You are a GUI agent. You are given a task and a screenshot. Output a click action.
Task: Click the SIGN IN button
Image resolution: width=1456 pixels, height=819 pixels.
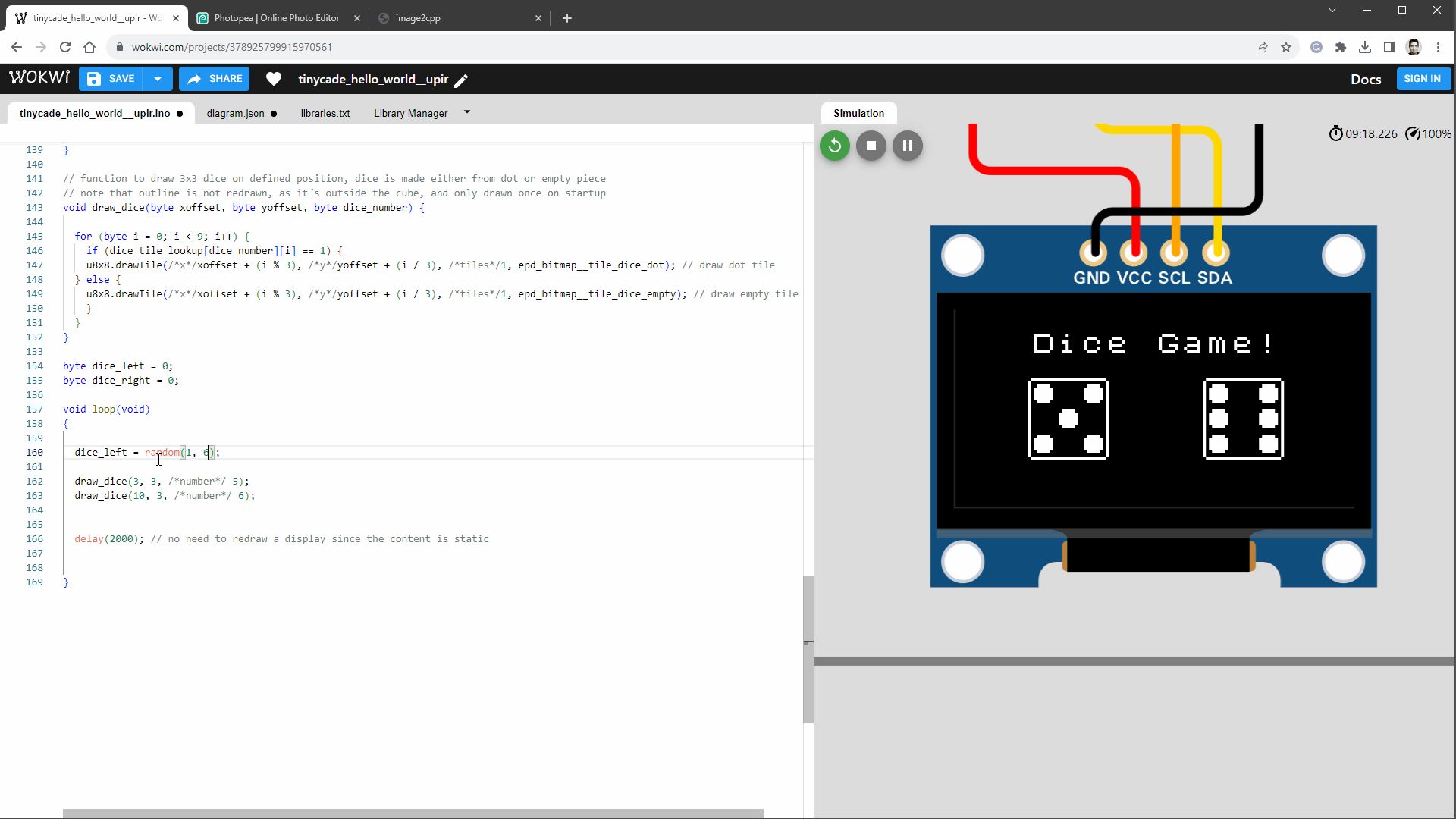(1423, 78)
